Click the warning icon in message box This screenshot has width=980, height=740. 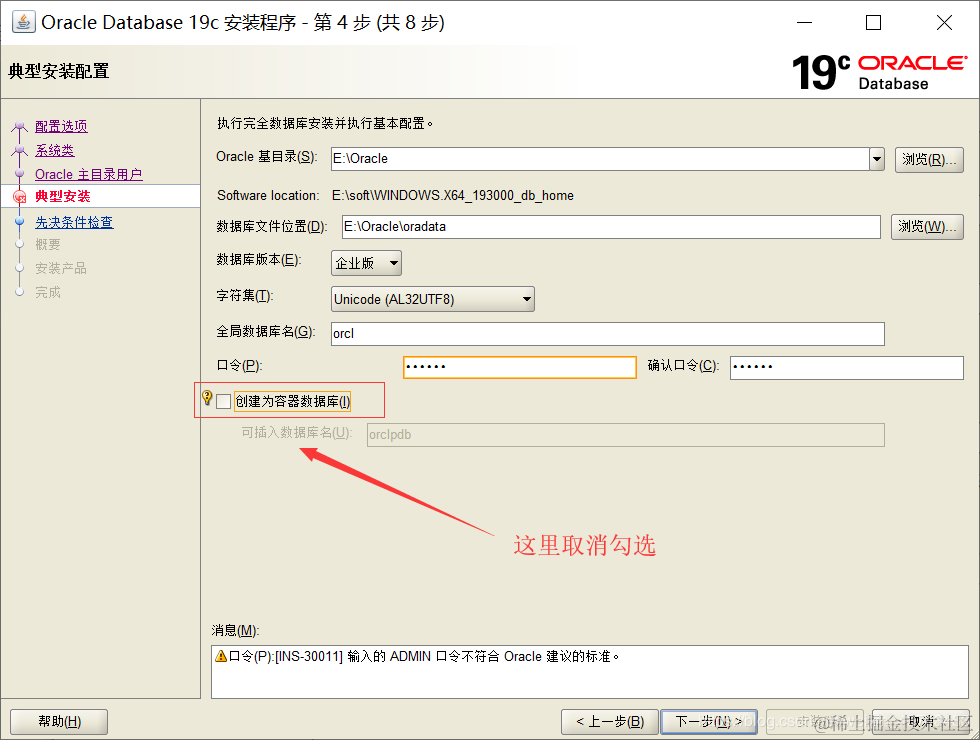221,656
